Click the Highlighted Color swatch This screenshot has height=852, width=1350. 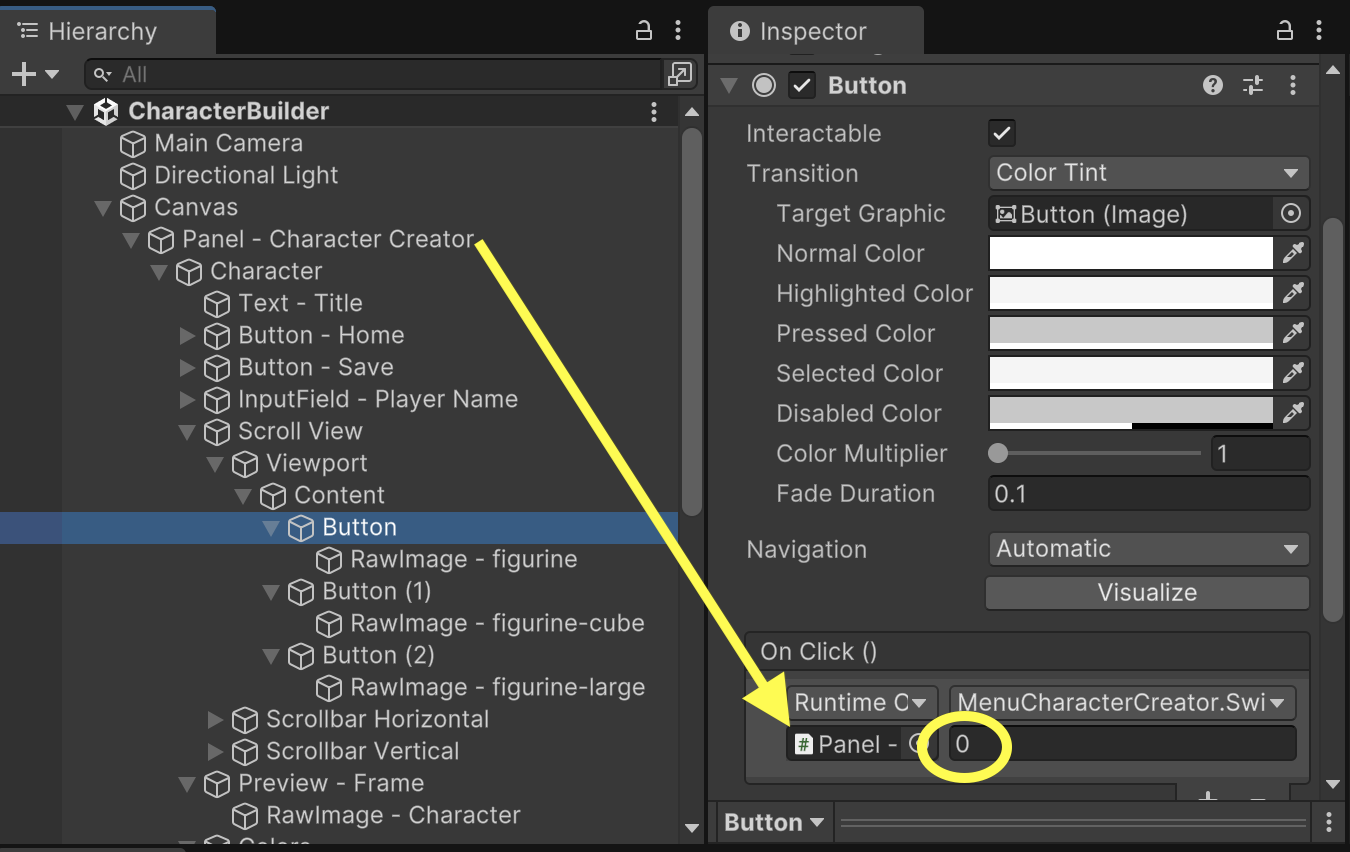point(1130,293)
